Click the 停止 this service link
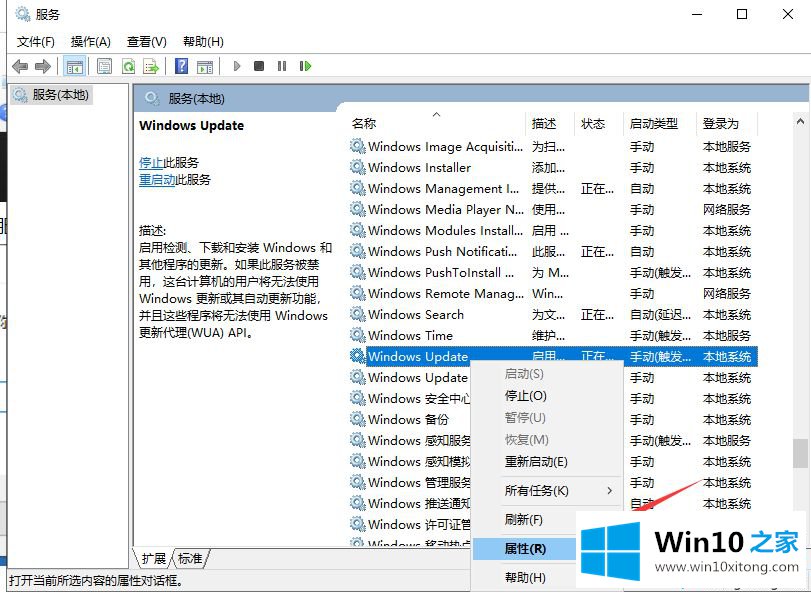Viewport: 811px width, 593px height. coord(151,163)
